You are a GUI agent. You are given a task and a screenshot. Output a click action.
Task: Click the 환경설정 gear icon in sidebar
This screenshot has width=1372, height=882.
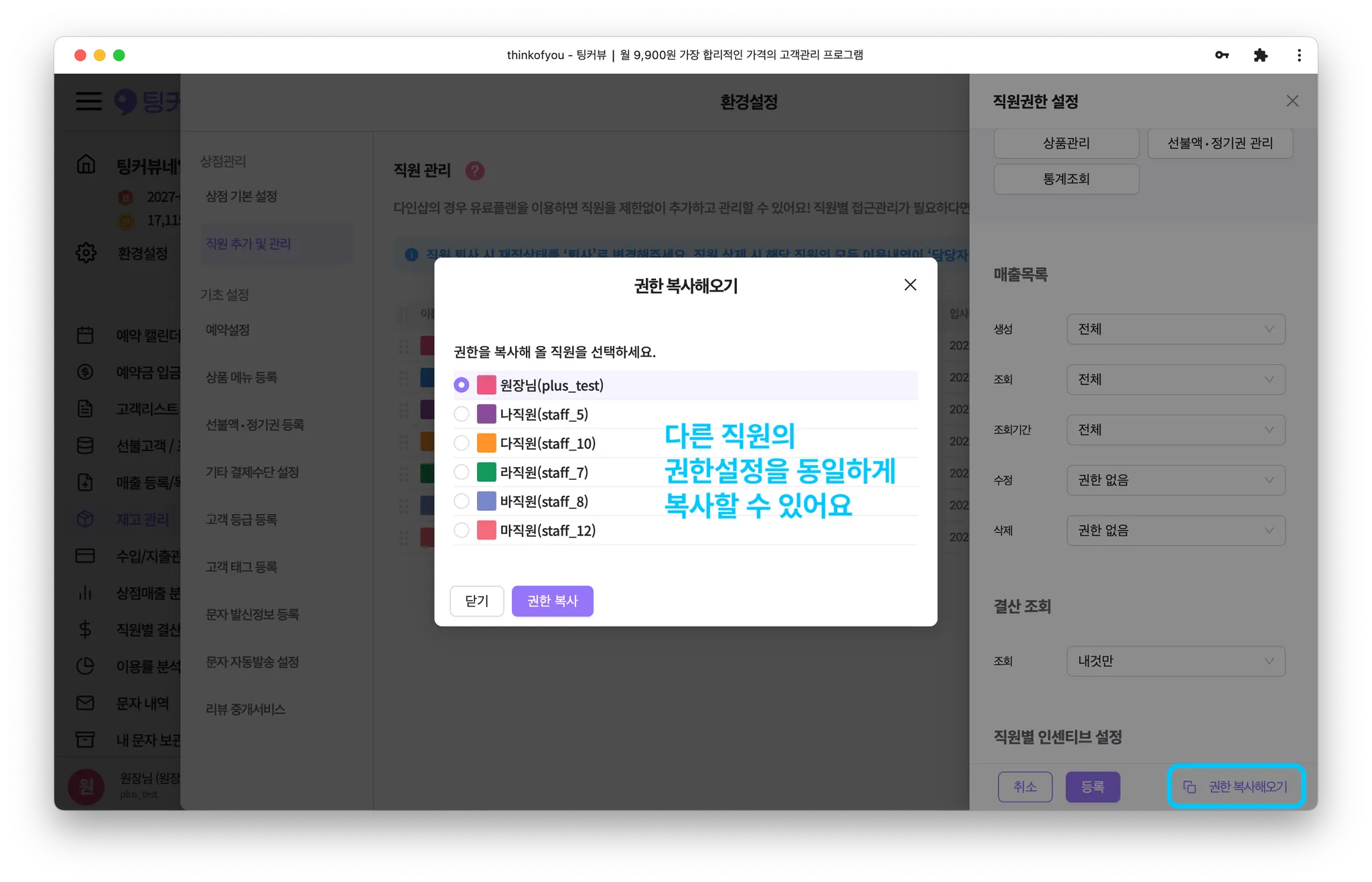point(86,253)
